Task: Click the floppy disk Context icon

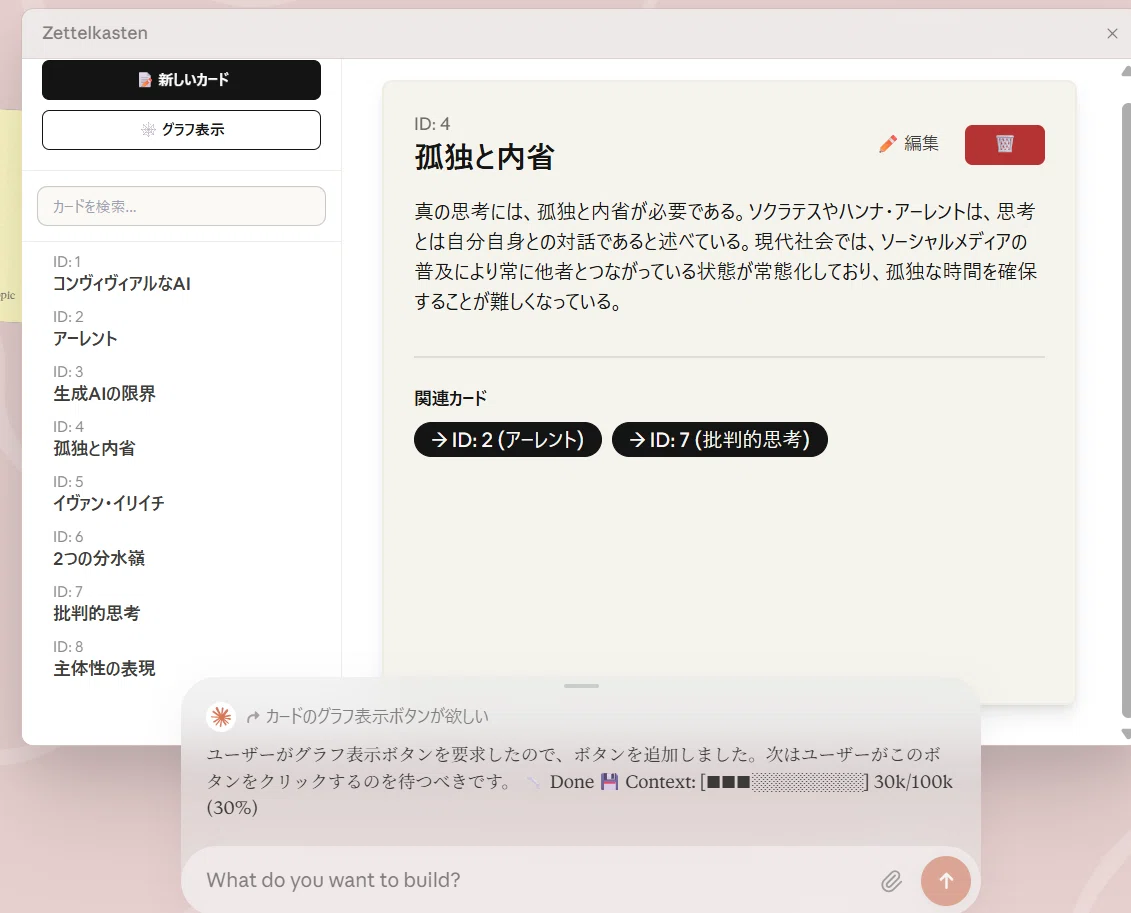Action: pos(609,782)
